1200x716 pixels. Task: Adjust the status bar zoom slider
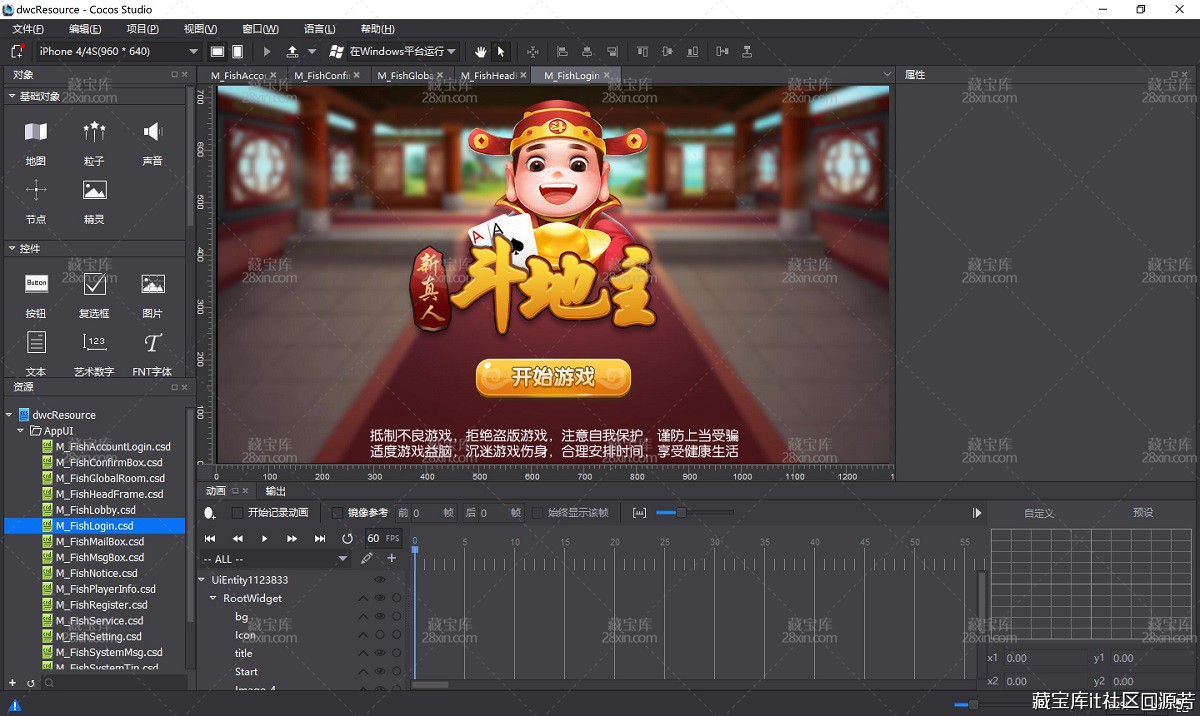coord(973,705)
